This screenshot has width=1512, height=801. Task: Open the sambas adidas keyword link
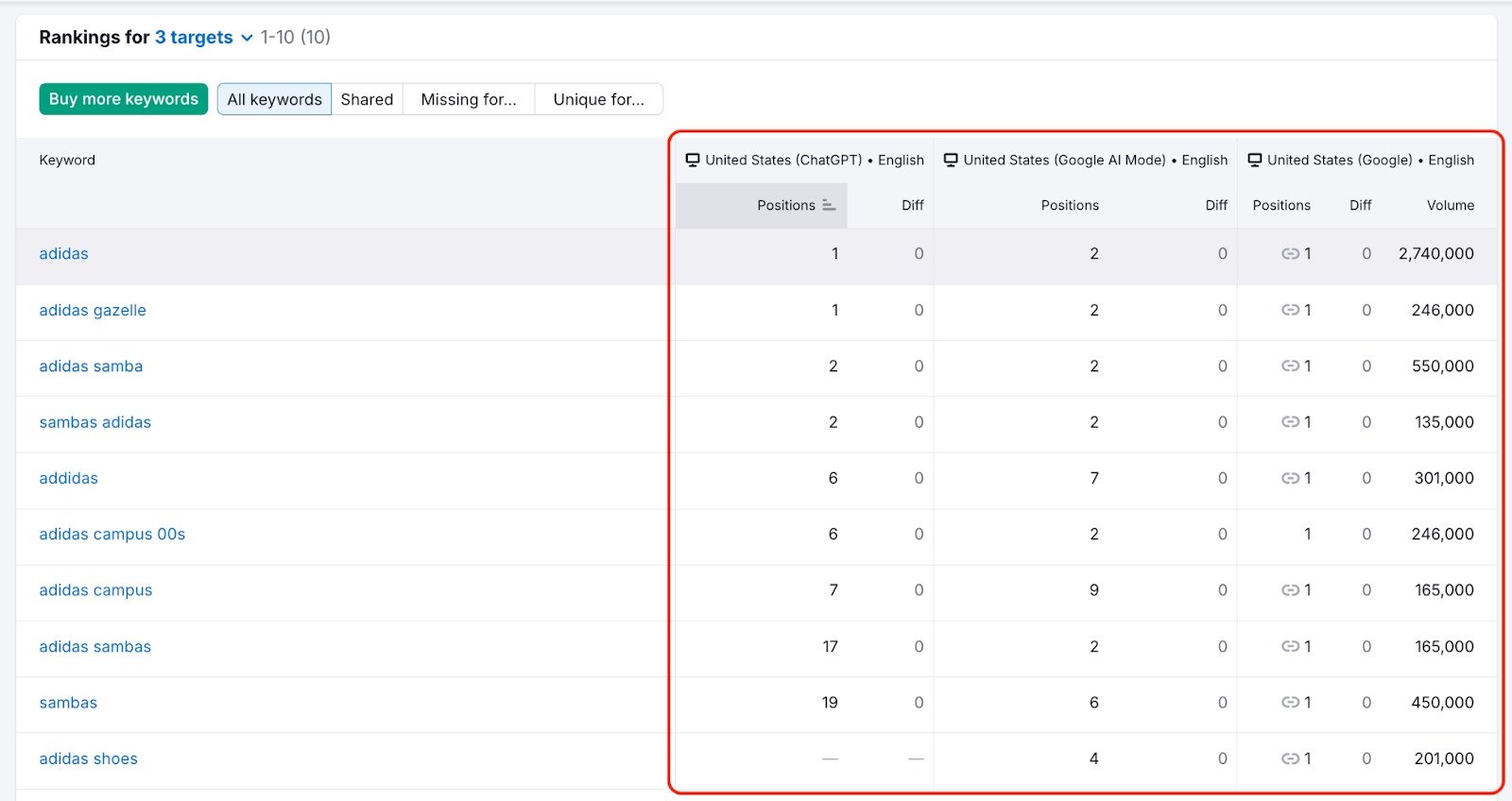[95, 422]
